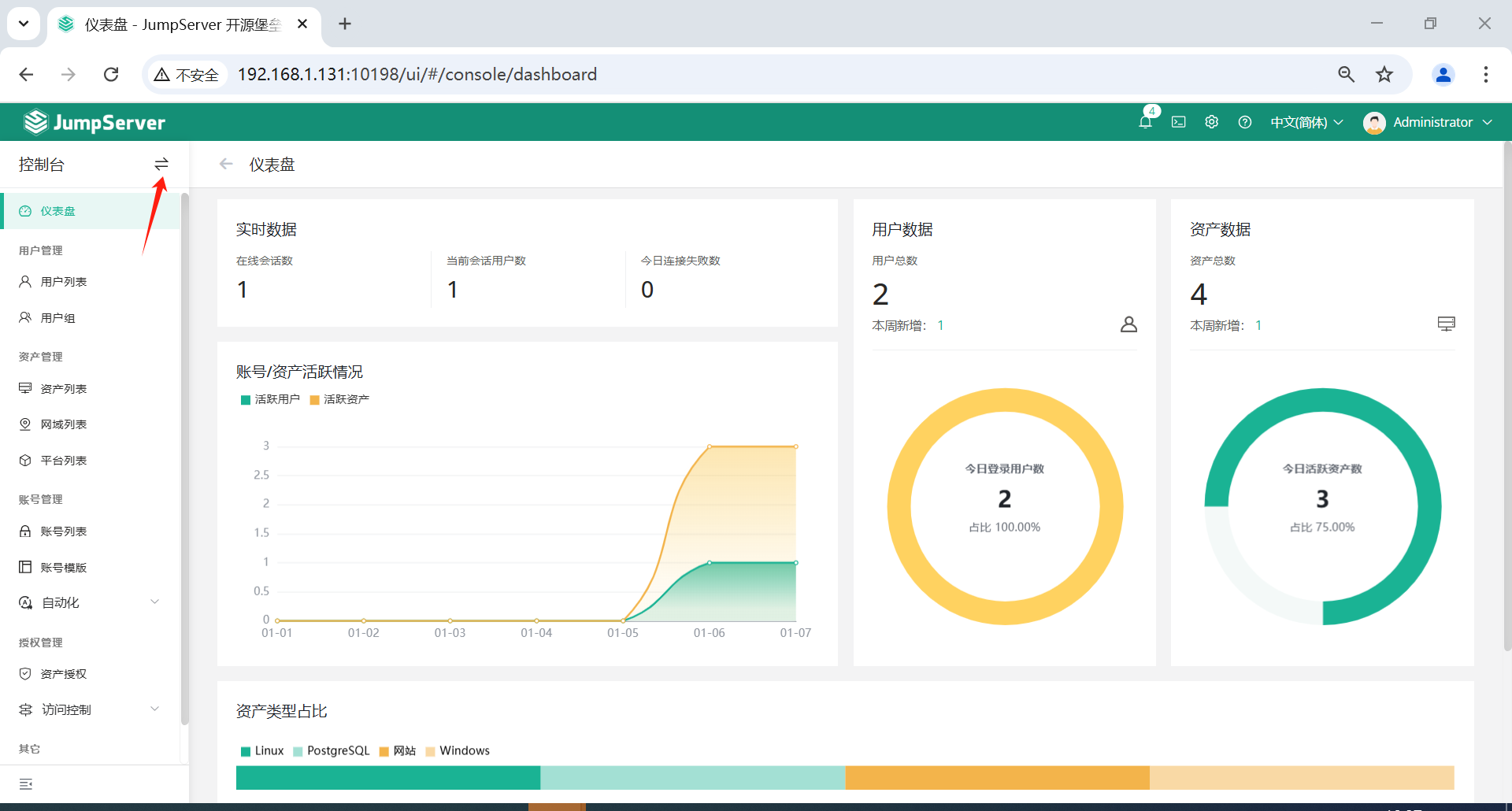Bookmark this page with the star icon

click(x=1384, y=74)
